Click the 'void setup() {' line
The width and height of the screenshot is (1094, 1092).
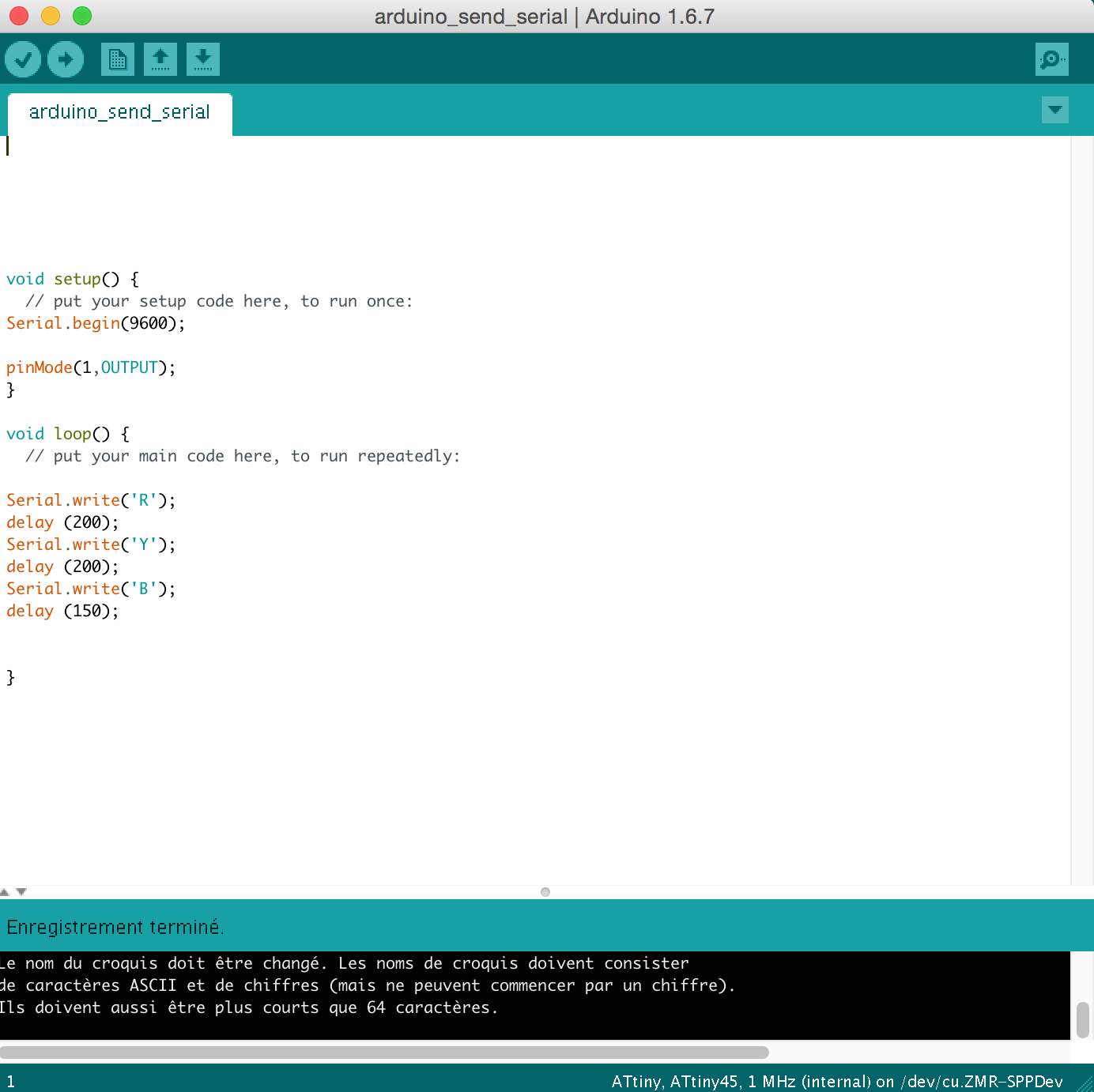[x=73, y=279]
